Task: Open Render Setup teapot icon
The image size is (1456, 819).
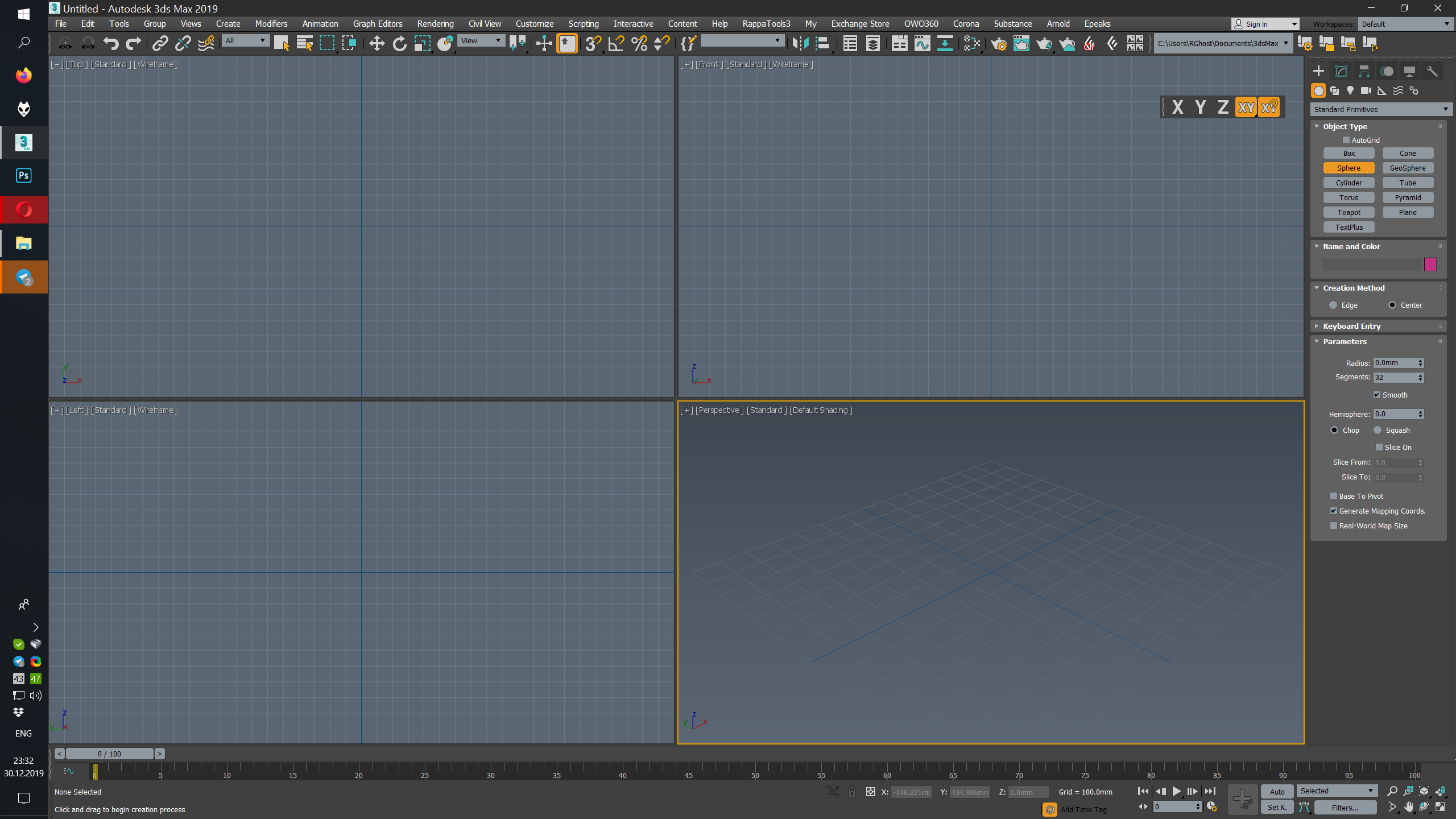Action: [x=999, y=43]
